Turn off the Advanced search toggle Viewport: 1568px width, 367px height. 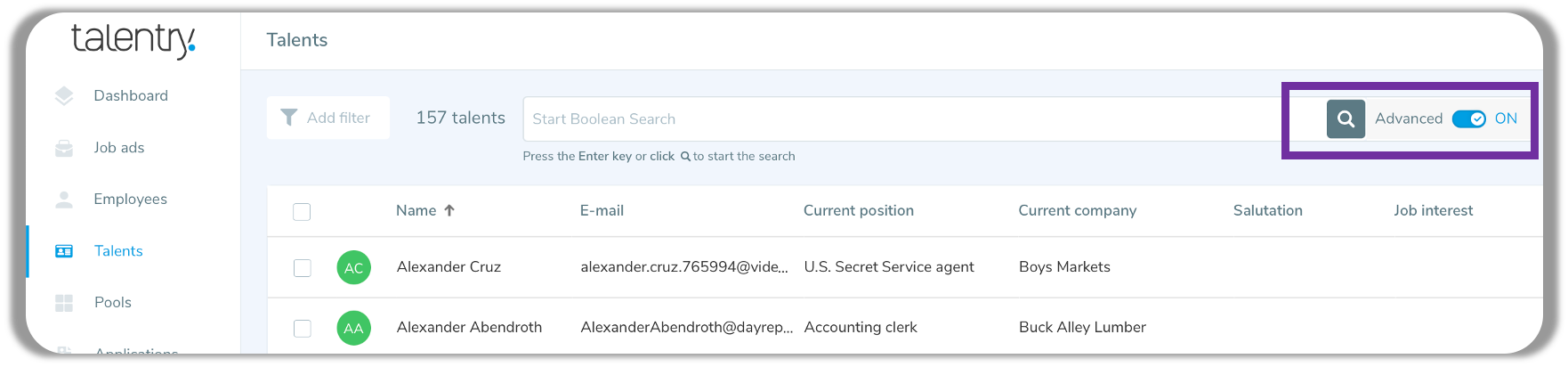[1468, 119]
